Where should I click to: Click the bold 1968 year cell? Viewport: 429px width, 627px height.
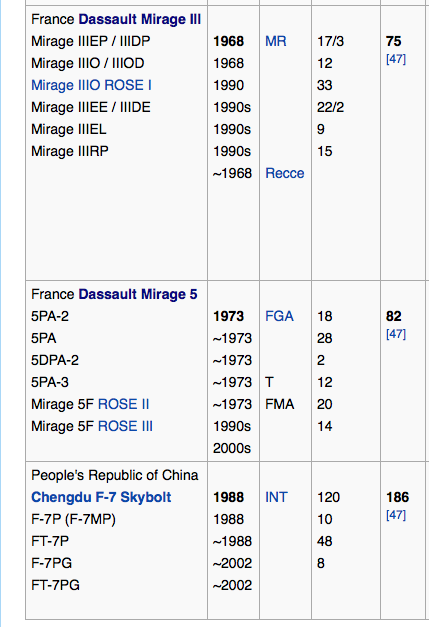point(229,41)
